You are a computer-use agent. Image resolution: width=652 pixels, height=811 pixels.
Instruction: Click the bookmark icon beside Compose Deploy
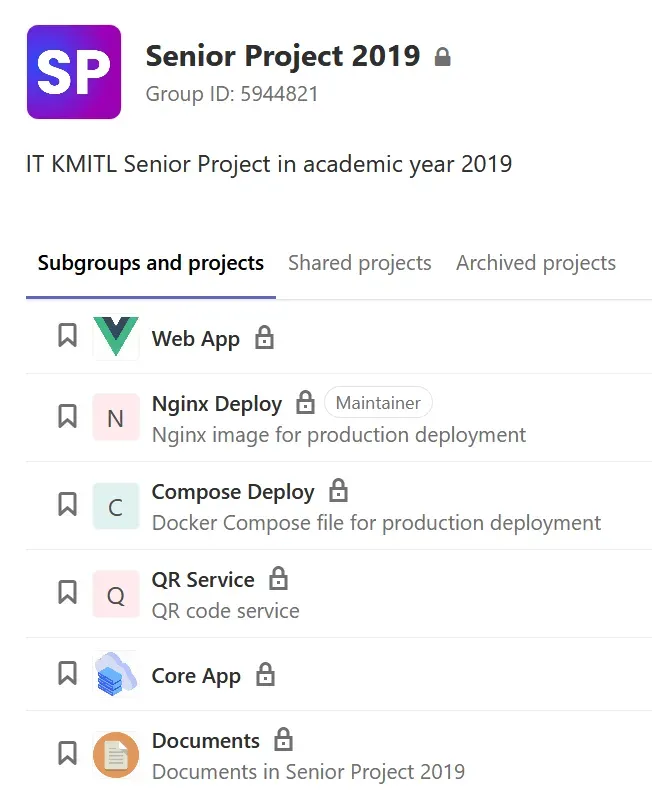click(67, 504)
